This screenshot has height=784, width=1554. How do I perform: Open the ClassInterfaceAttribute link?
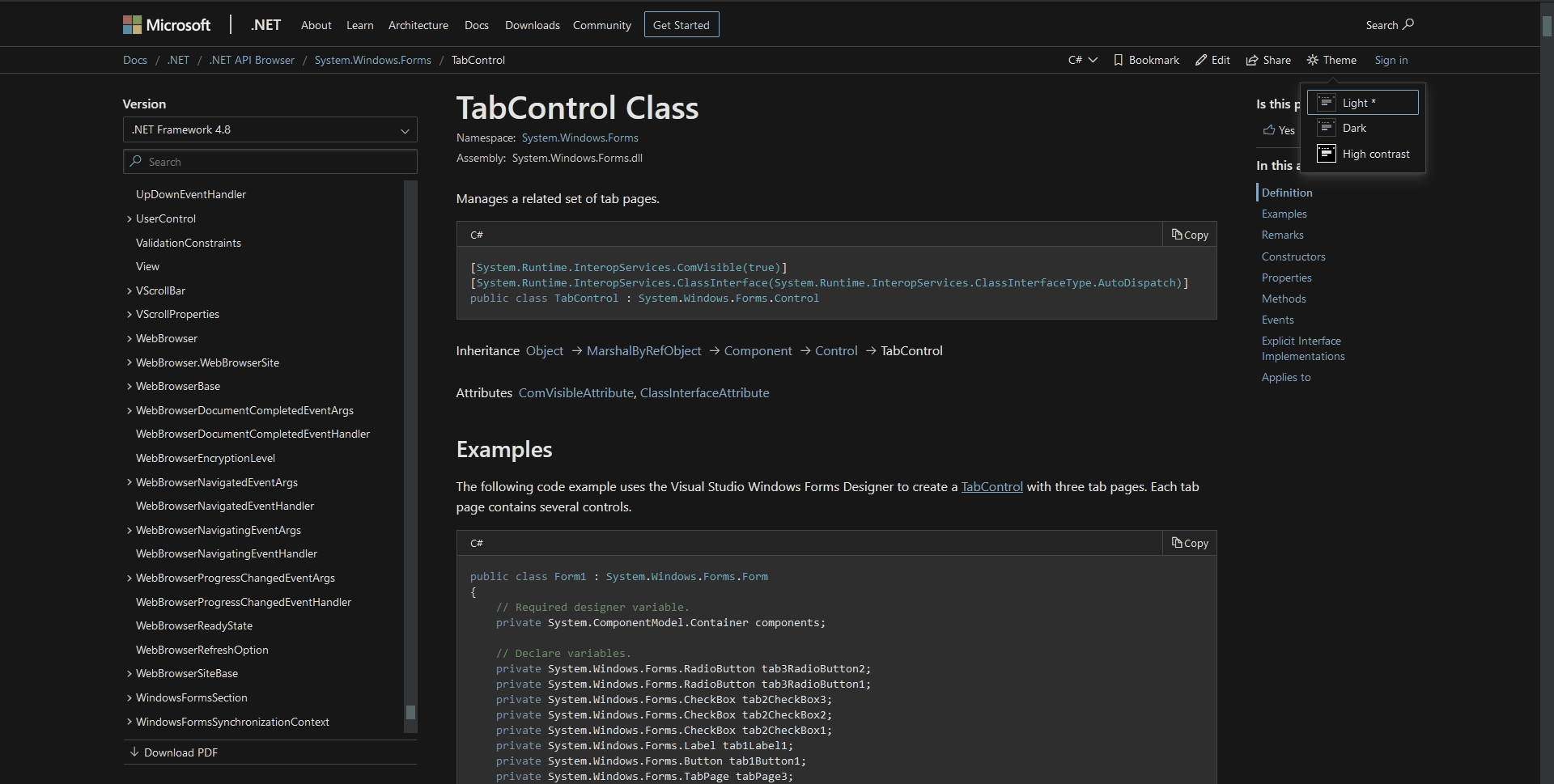(x=705, y=392)
